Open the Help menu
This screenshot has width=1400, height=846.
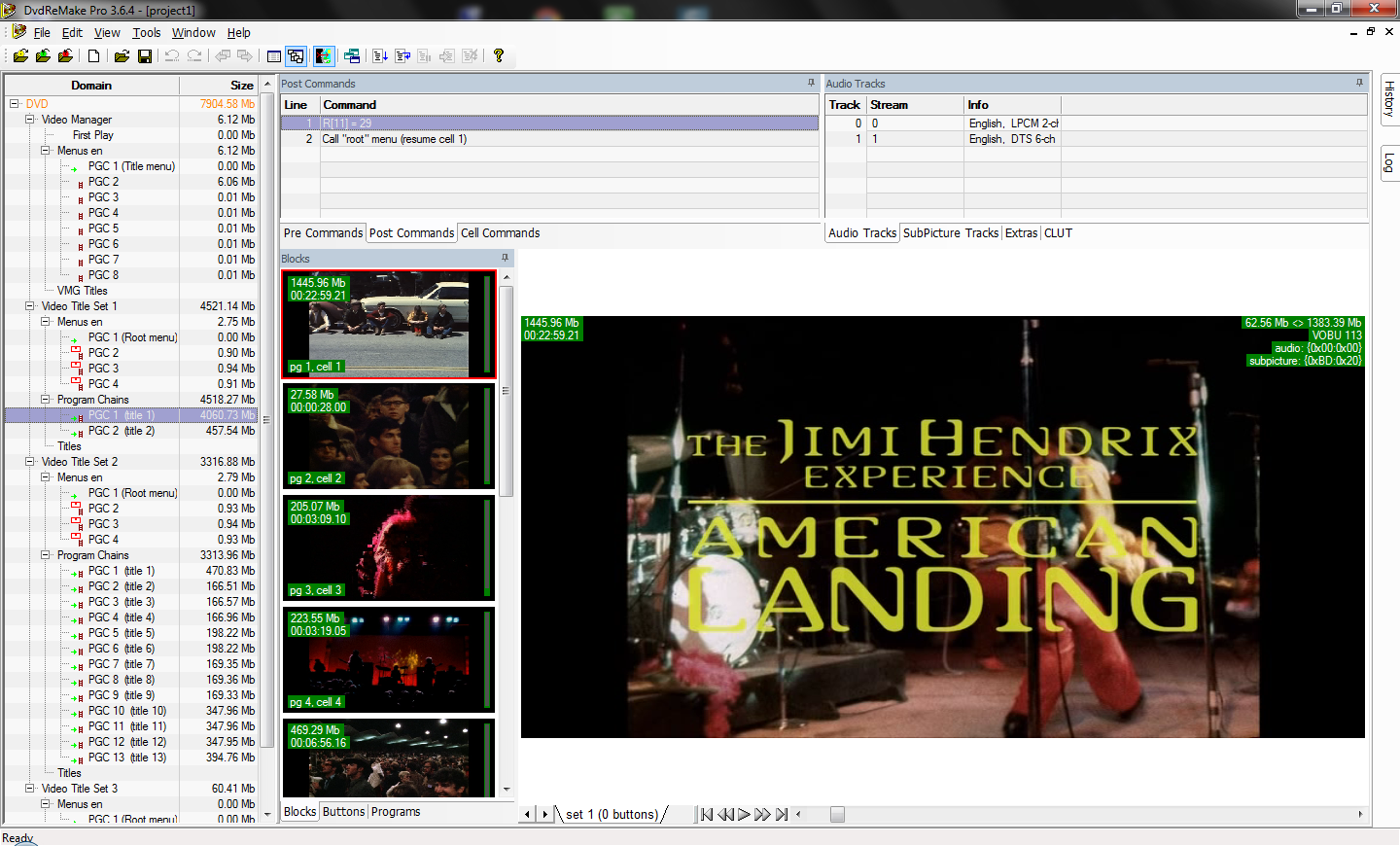[x=239, y=32]
